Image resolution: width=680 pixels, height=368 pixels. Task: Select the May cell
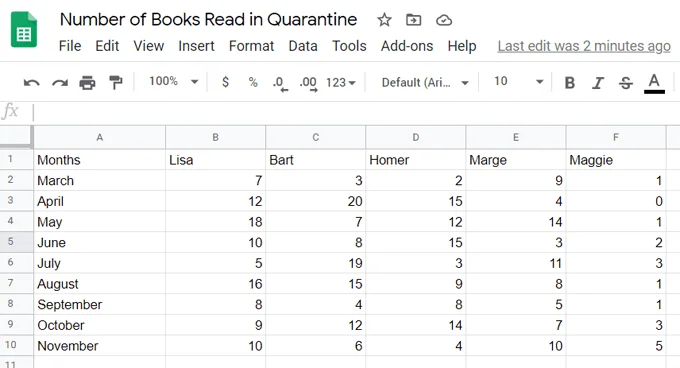click(x=99, y=221)
